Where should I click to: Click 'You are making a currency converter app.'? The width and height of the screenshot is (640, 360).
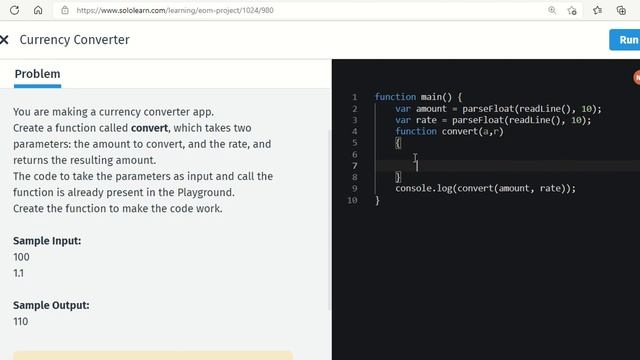click(x=113, y=112)
